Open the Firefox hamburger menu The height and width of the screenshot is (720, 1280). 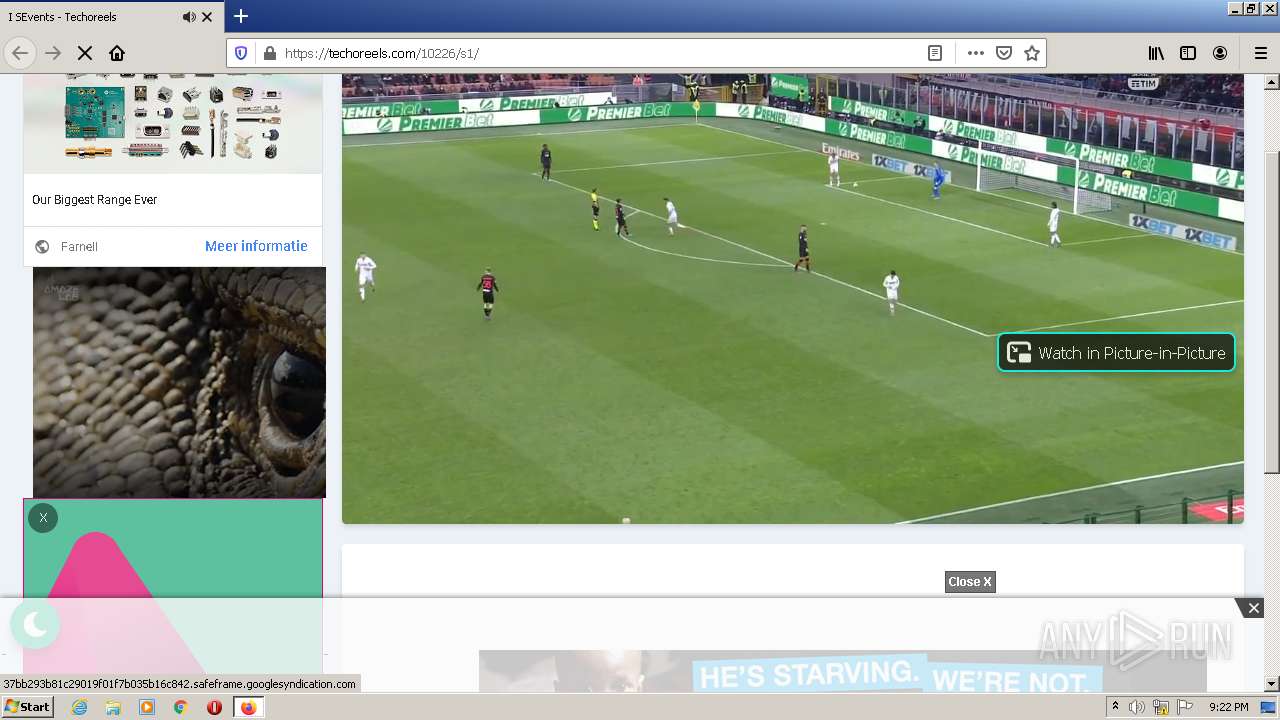click(1260, 53)
